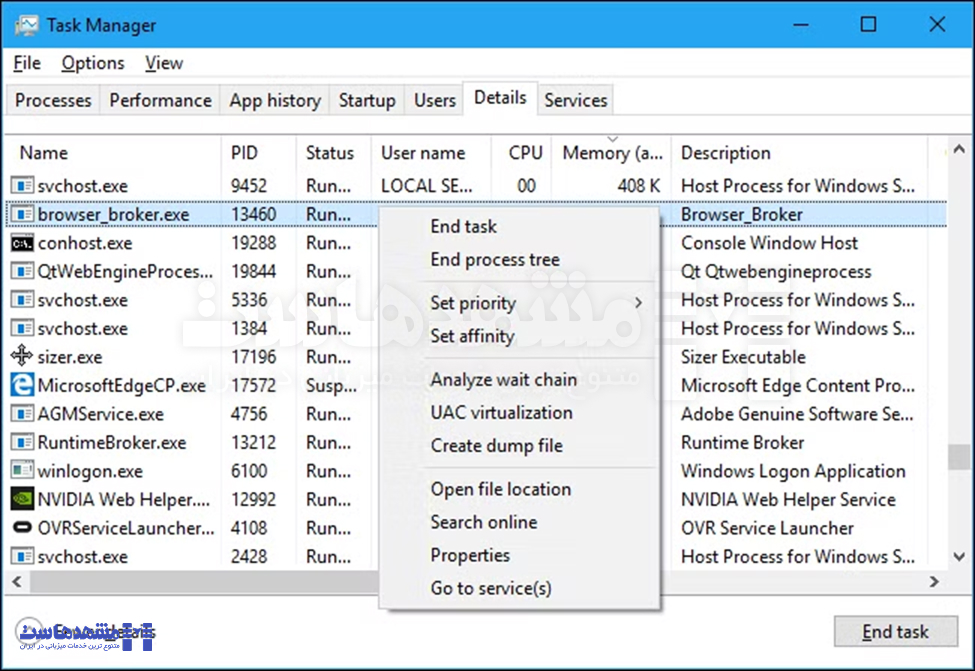Maximize the Task Manager window
The width and height of the screenshot is (975, 671).
(868, 24)
